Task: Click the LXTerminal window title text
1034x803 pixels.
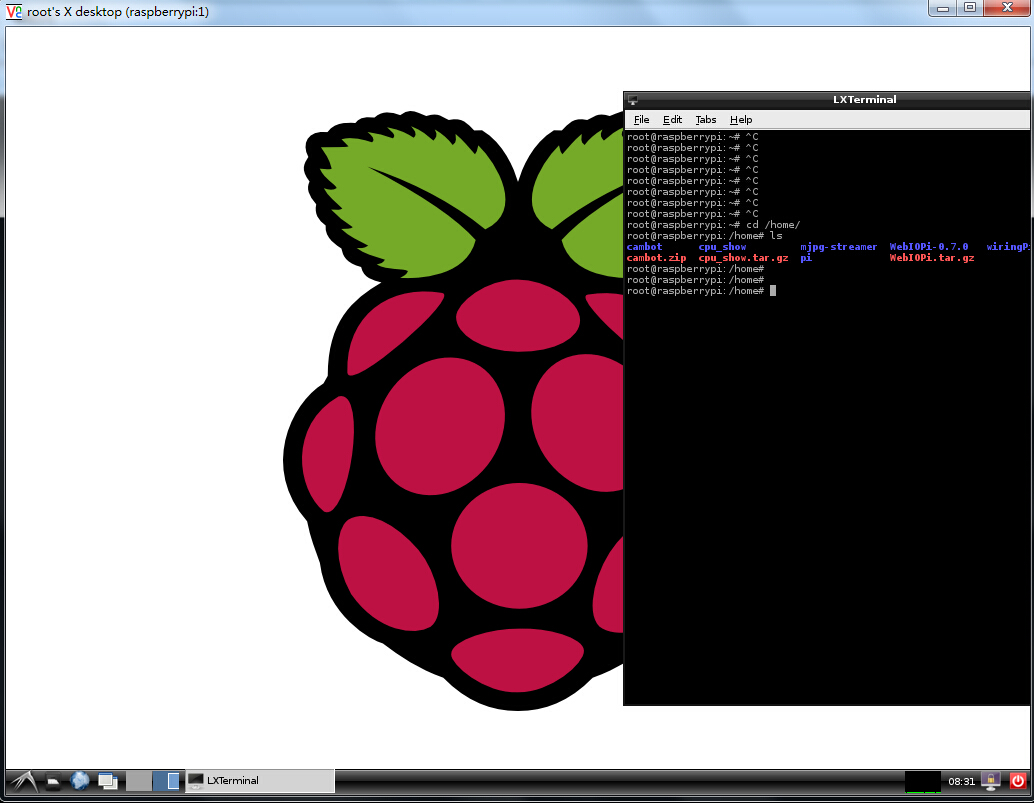Action: click(x=865, y=100)
